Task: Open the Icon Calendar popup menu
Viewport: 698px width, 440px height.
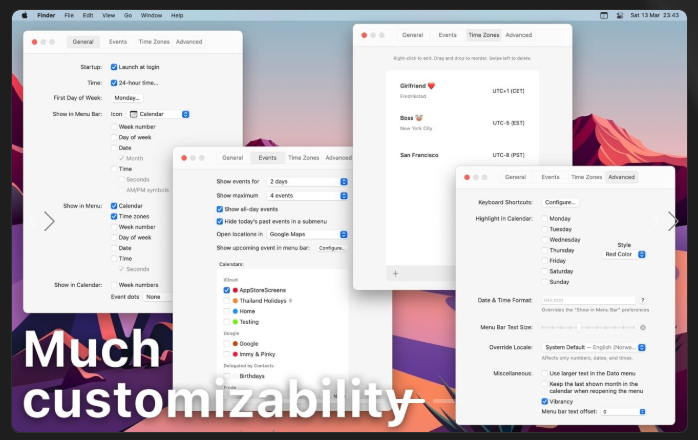Action: (158, 114)
